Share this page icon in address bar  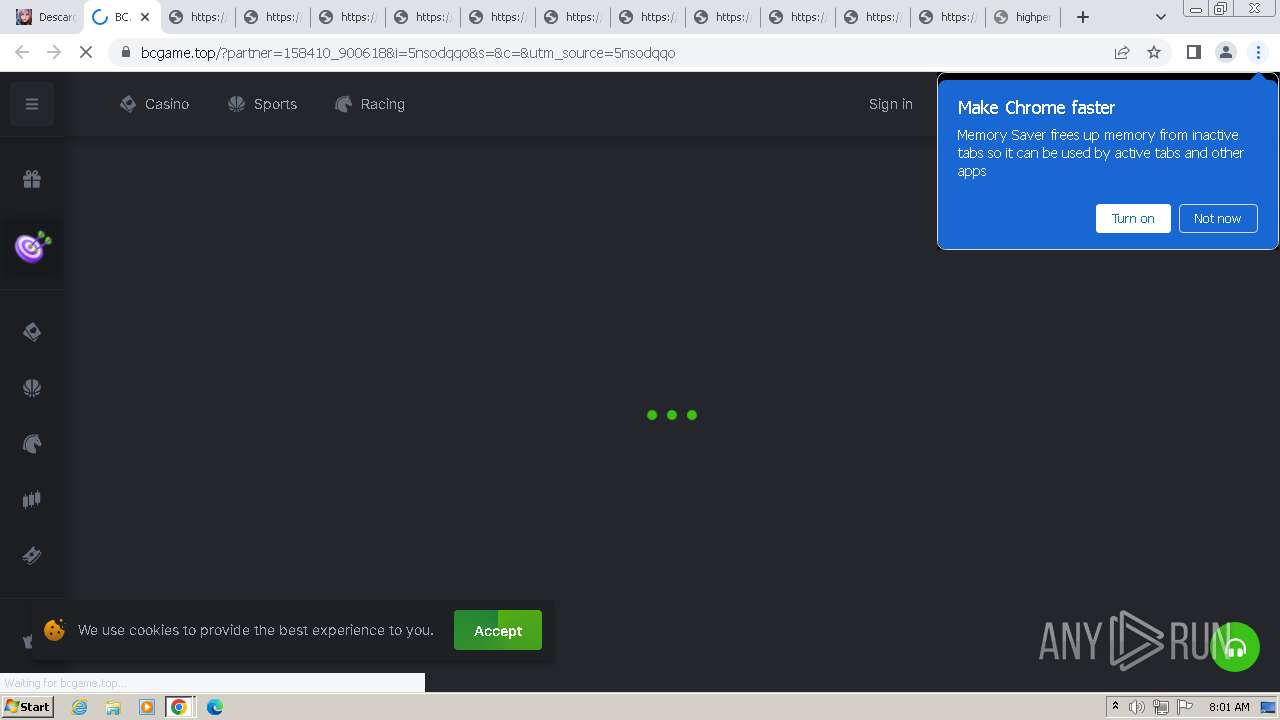[1122, 52]
